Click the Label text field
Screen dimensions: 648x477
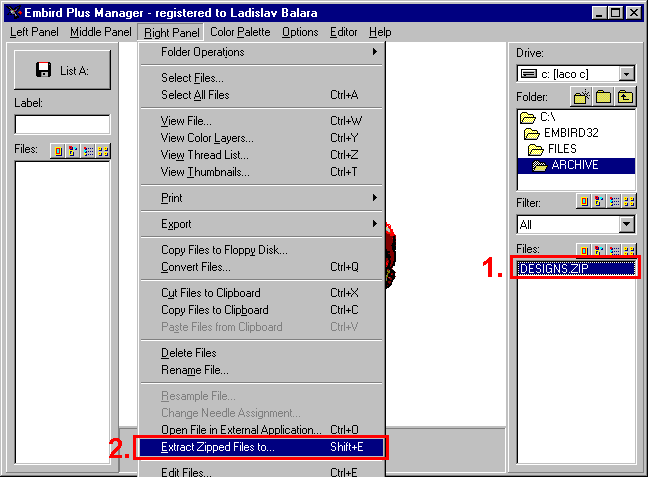tap(62, 124)
